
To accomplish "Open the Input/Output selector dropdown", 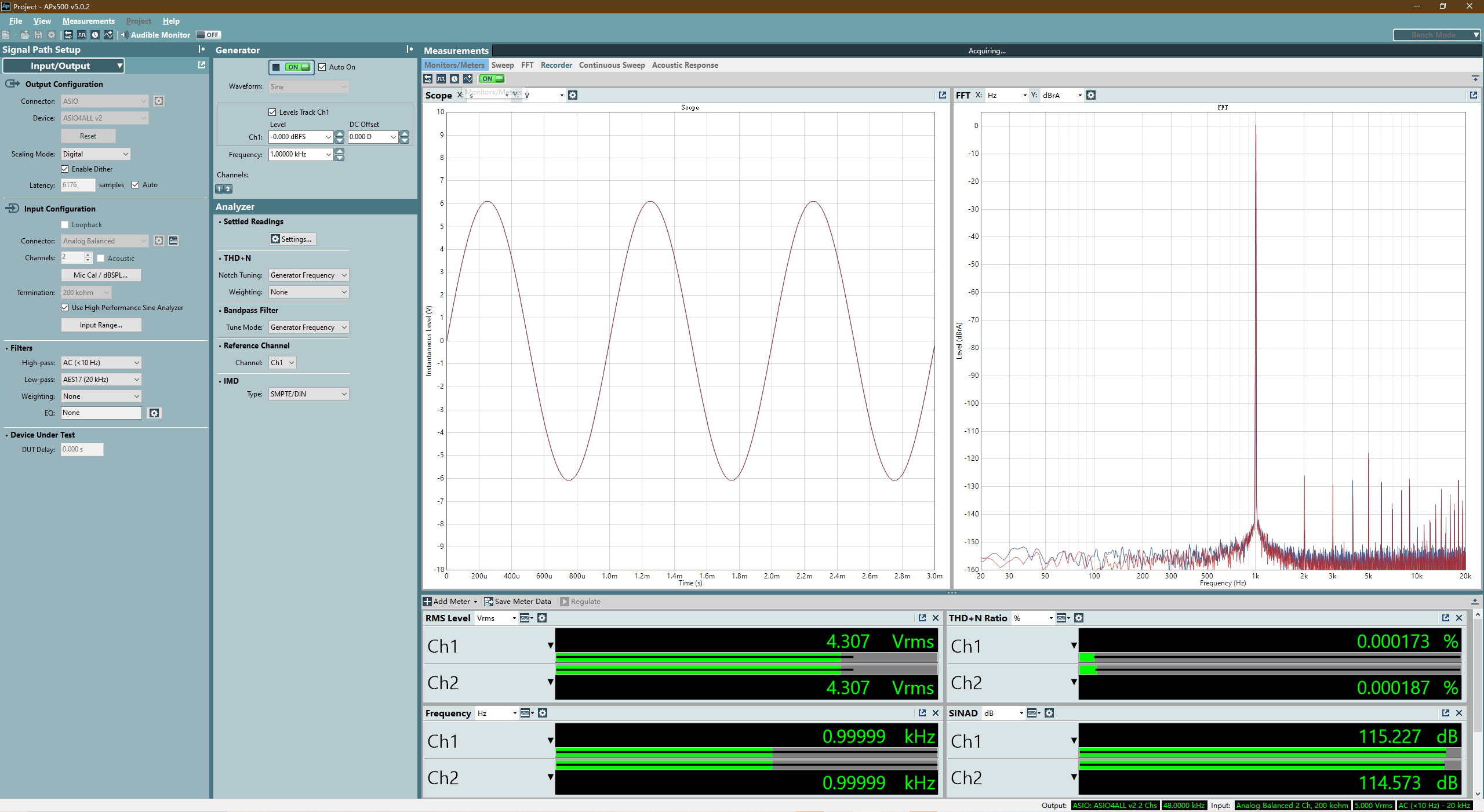I will (x=64, y=65).
